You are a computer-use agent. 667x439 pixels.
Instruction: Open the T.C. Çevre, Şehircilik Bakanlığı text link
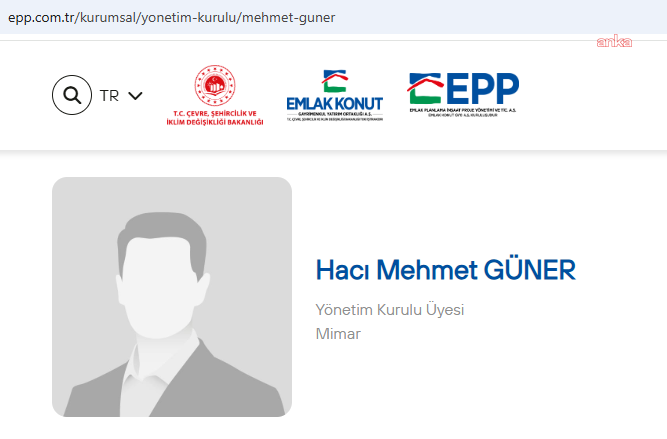[x=215, y=118]
